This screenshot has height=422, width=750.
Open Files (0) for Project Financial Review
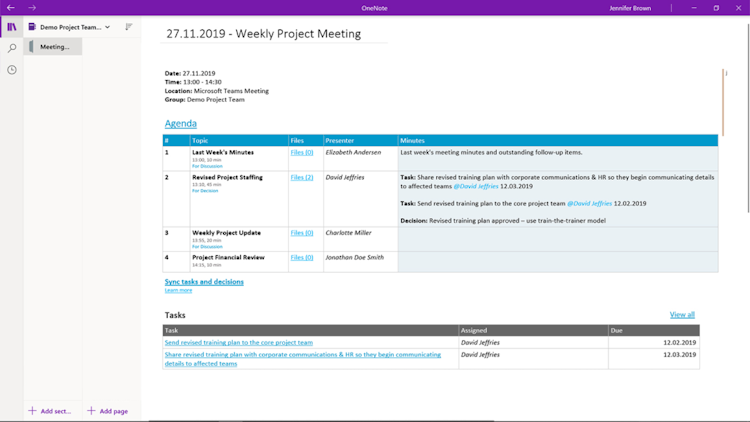coord(302,257)
